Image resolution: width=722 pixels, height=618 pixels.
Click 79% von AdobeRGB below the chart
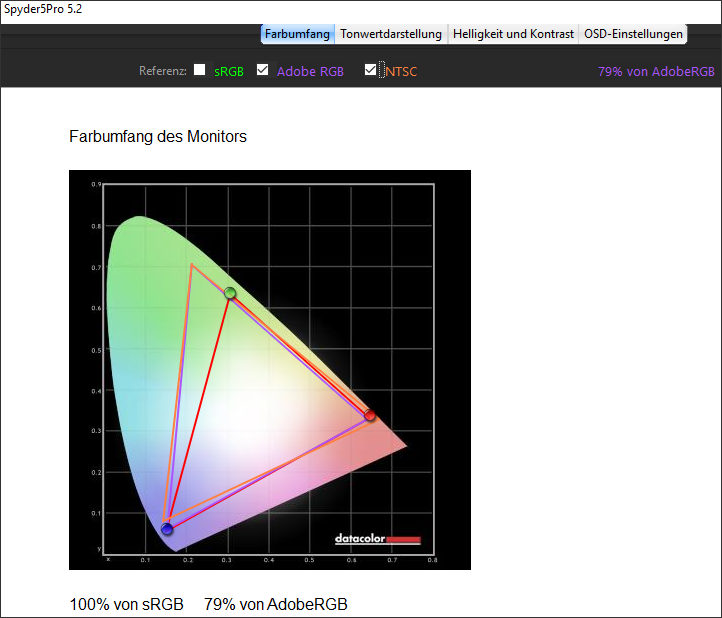coord(276,605)
